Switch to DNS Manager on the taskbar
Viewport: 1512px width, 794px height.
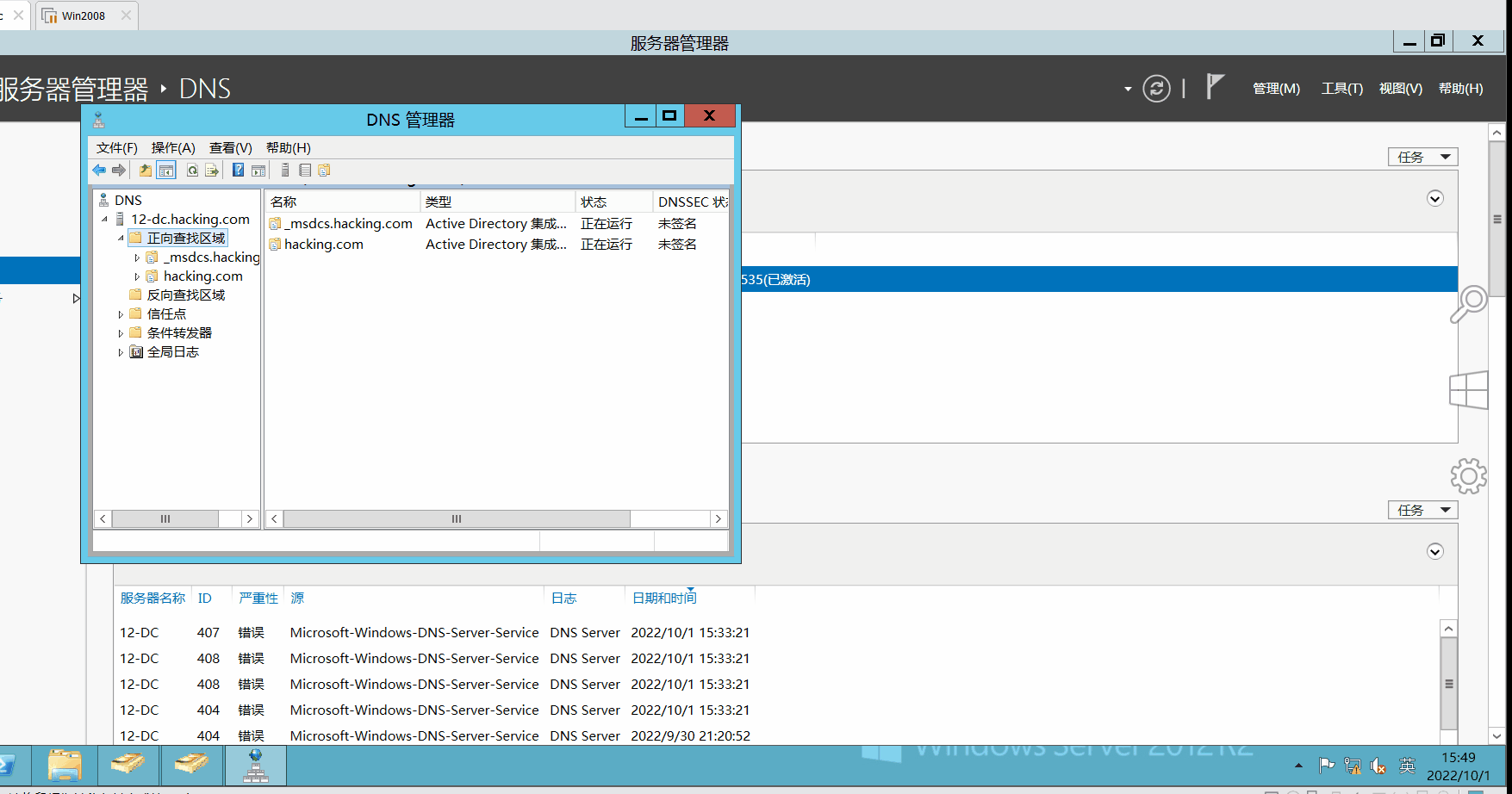255,766
